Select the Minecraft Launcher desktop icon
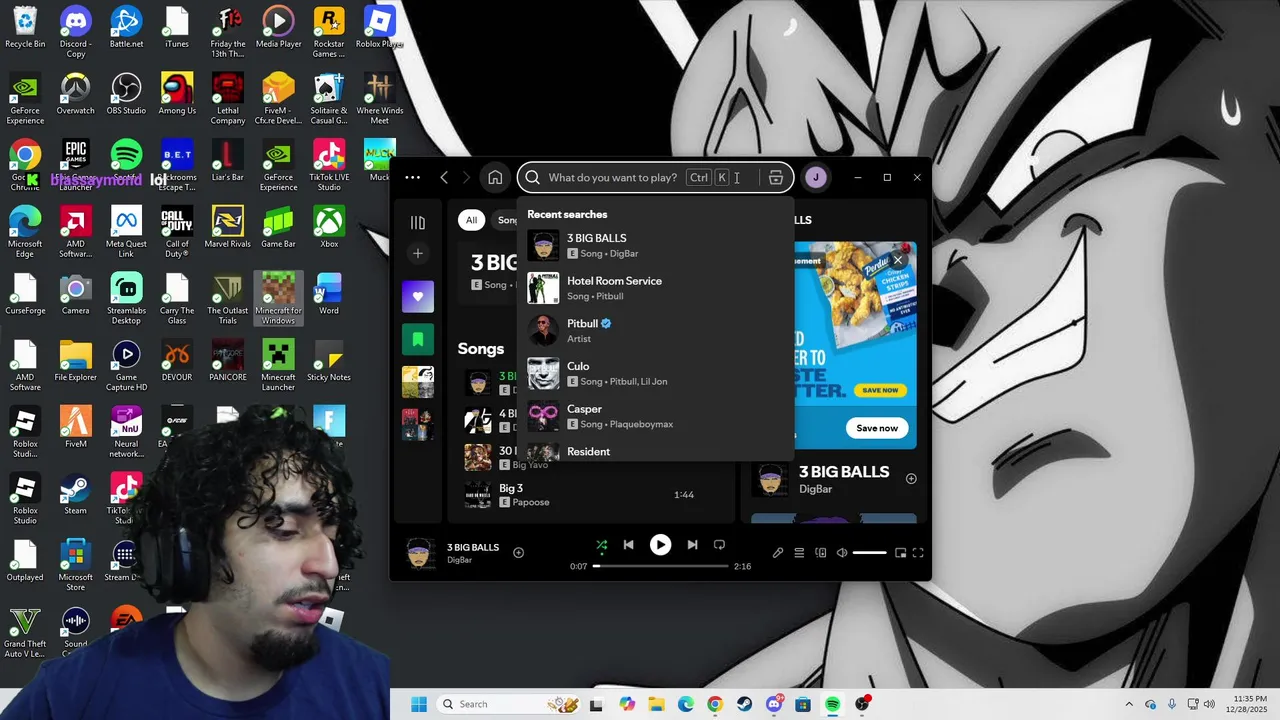This screenshot has height=720, width=1280. coord(278,366)
